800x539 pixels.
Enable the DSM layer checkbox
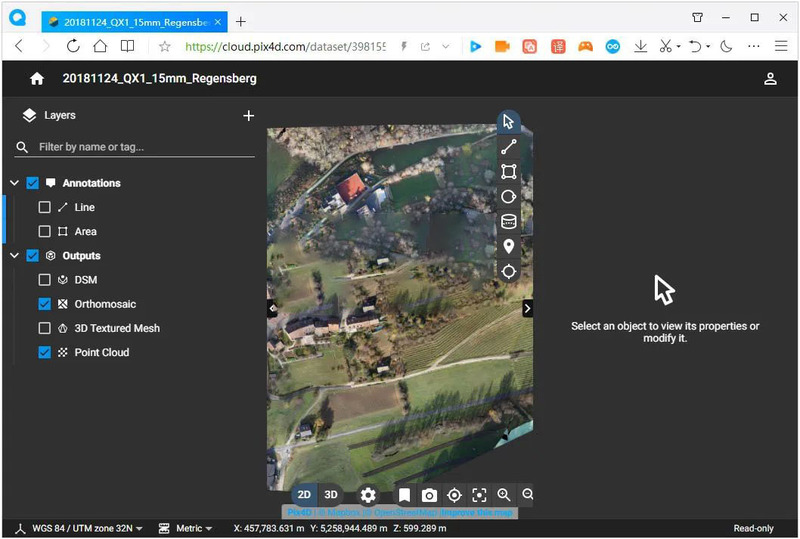[x=44, y=280]
